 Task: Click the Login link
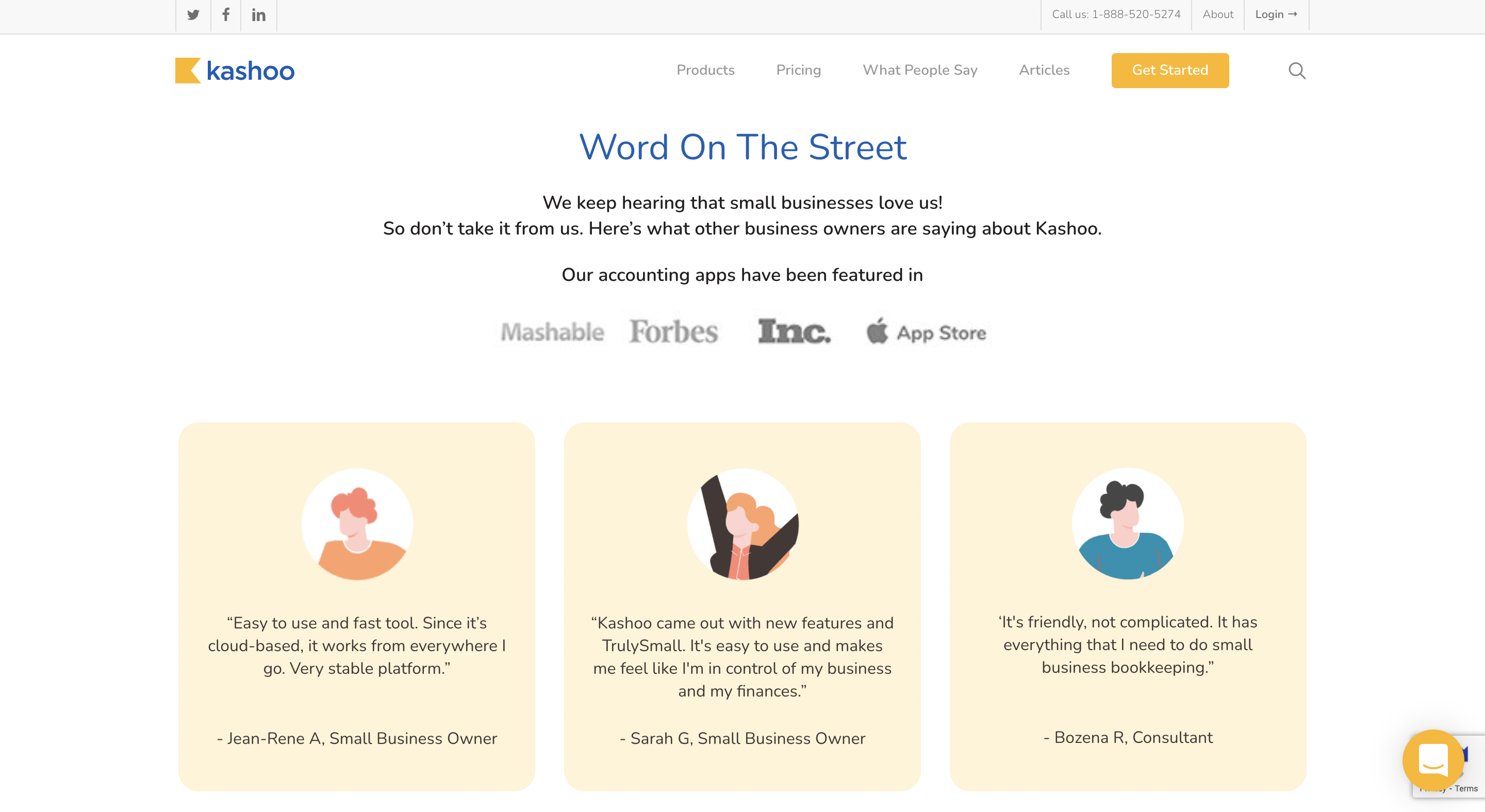point(1276,14)
